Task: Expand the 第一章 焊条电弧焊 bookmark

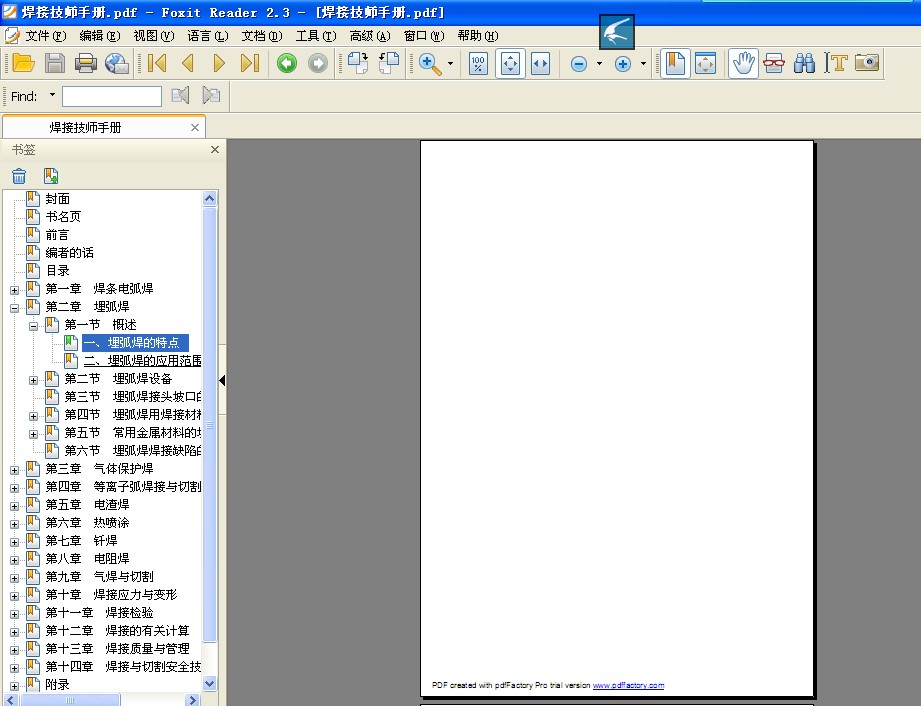Action: pyautogui.click(x=15, y=290)
